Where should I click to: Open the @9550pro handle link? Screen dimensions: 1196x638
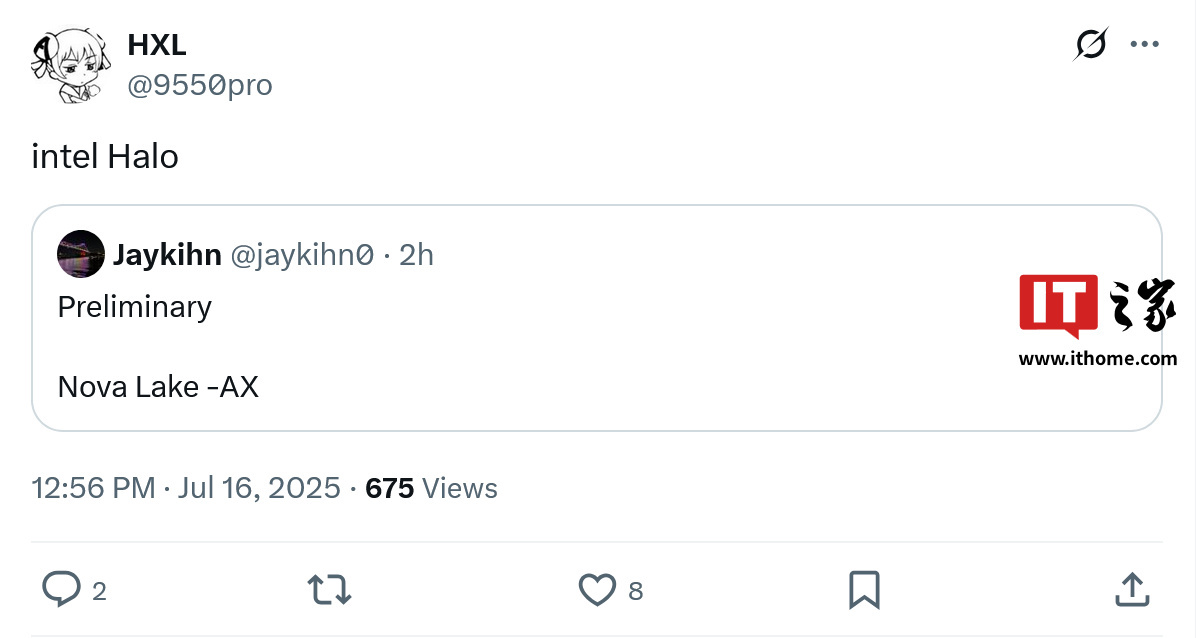click(200, 86)
